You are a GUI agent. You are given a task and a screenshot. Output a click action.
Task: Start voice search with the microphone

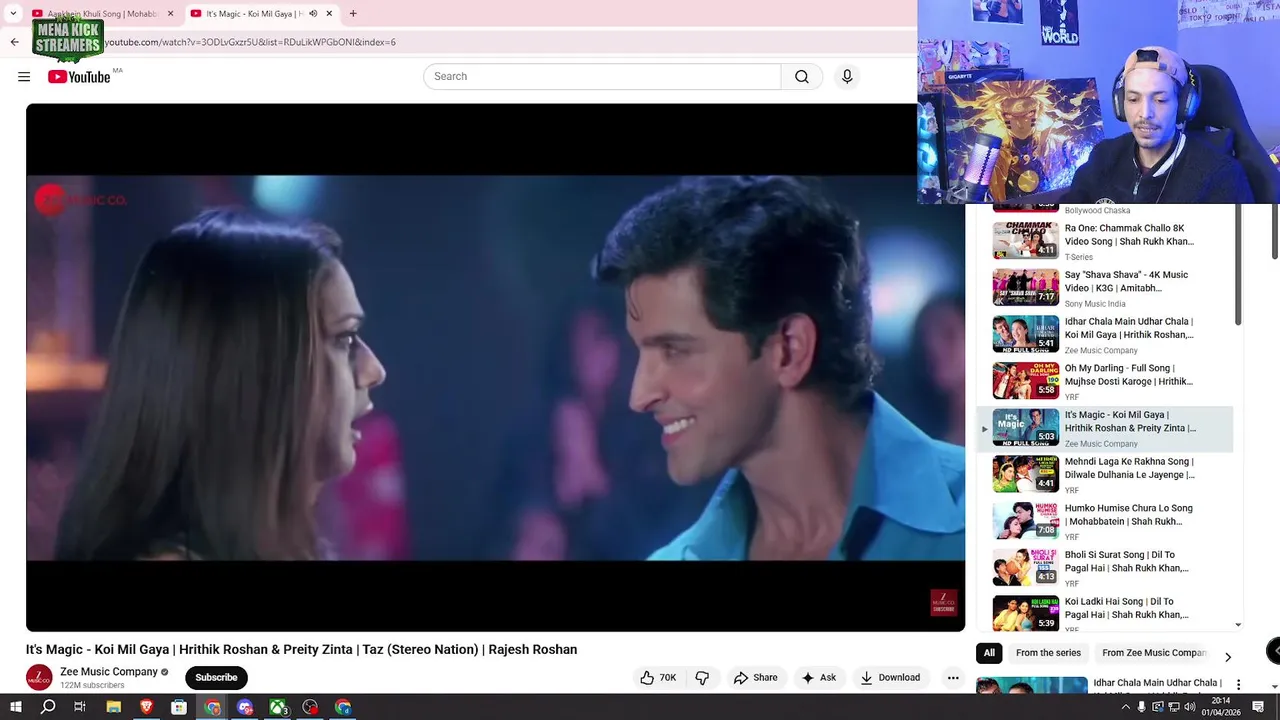[x=847, y=77]
